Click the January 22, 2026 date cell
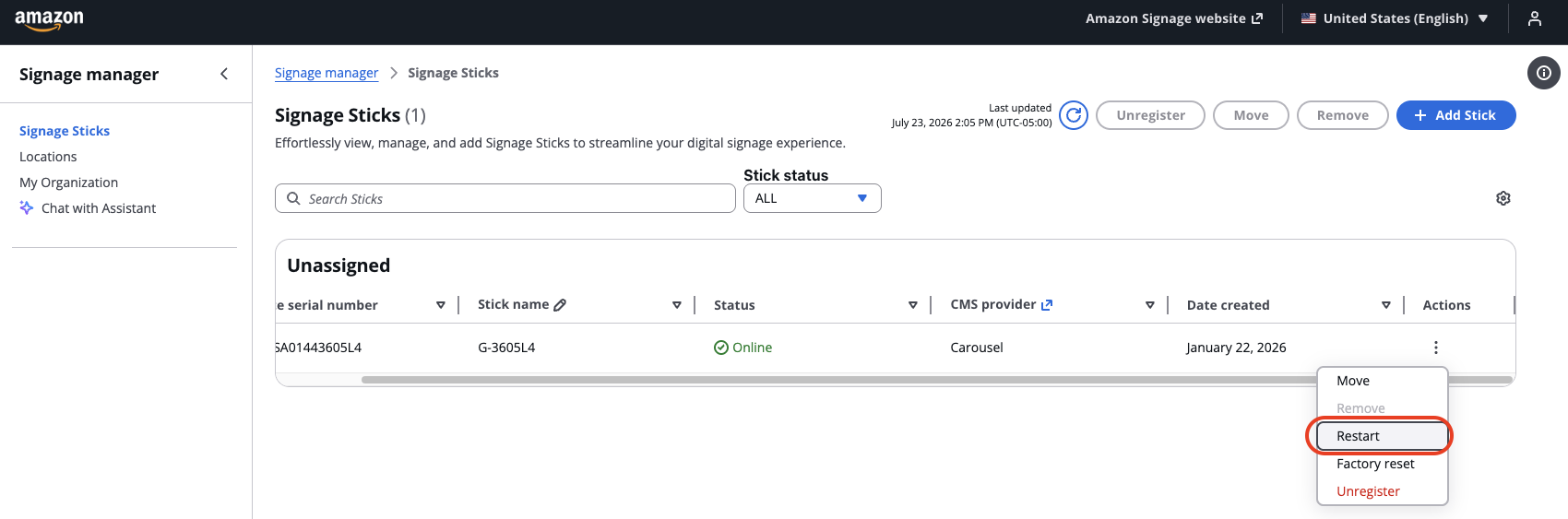This screenshot has width=1568, height=519. [x=1236, y=348]
